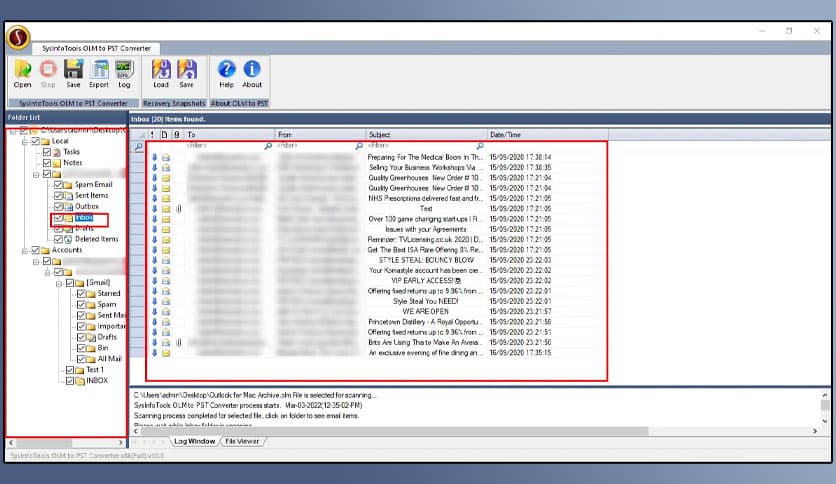Click the Save floppy disk icon
The width and height of the screenshot is (836, 484).
[74, 69]
